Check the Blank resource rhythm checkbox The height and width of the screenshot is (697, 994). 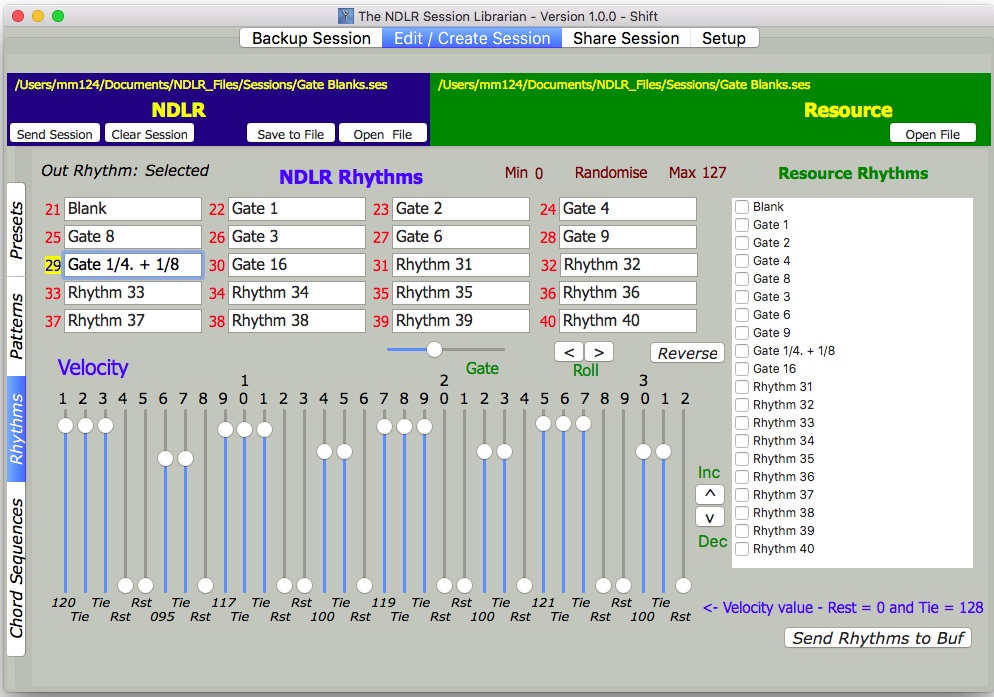coord(742,207)
